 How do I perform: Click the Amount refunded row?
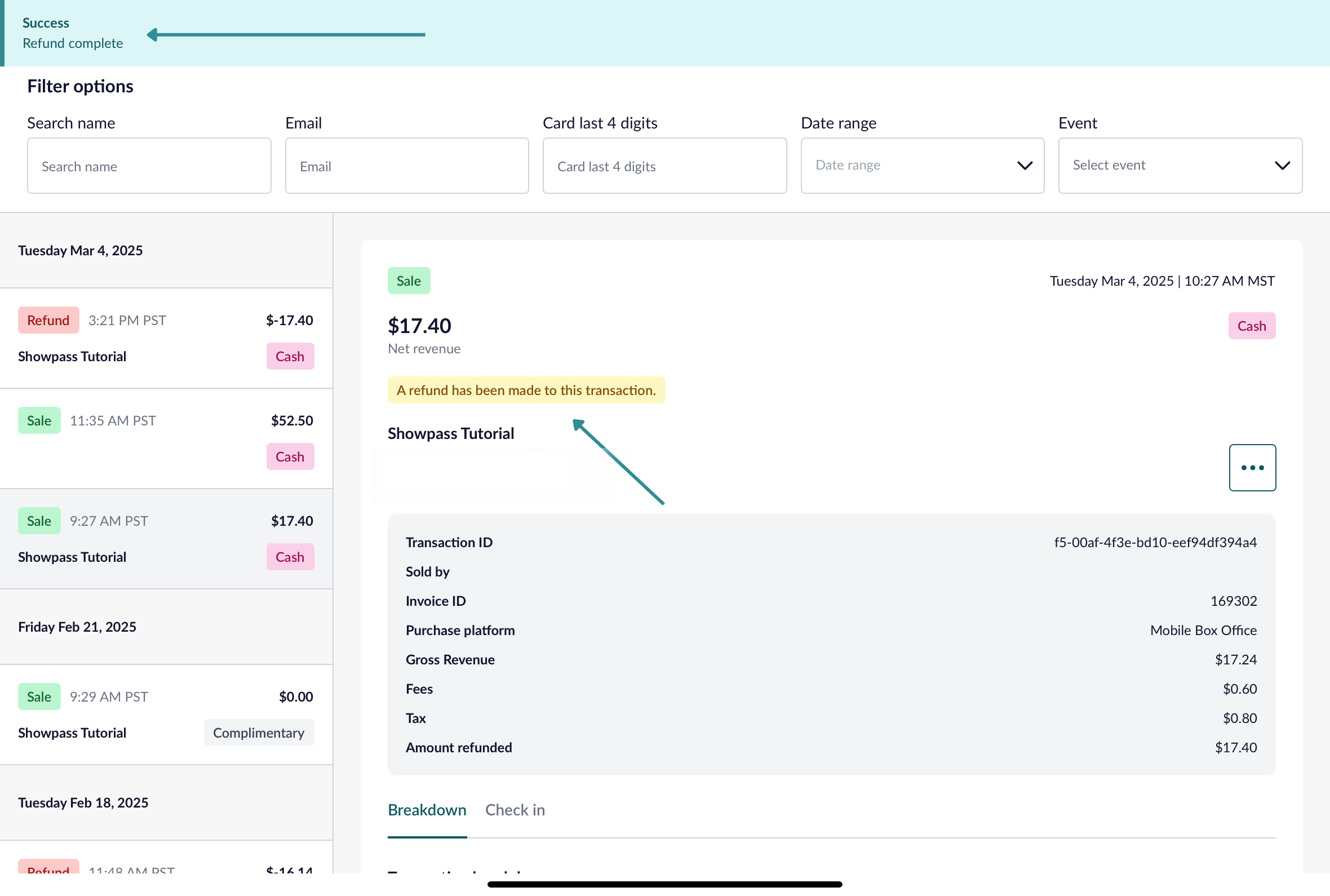click(x=831, y=747)
